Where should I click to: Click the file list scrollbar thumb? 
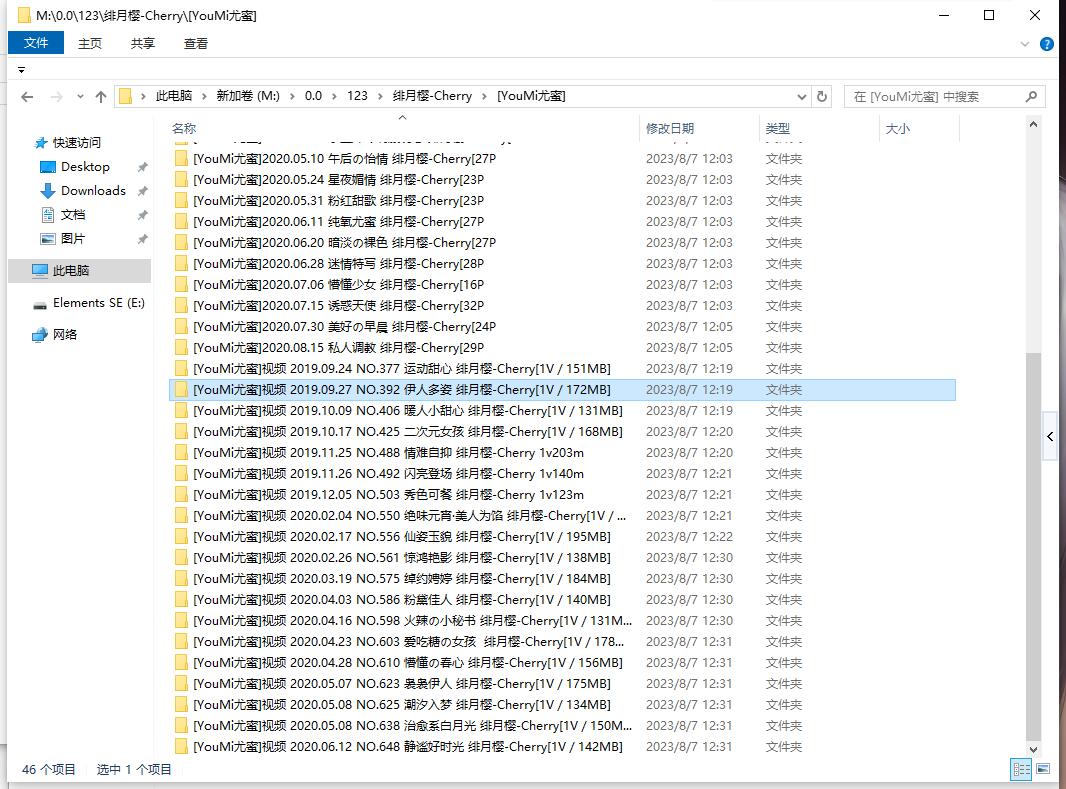click(x=1033, y=546)
